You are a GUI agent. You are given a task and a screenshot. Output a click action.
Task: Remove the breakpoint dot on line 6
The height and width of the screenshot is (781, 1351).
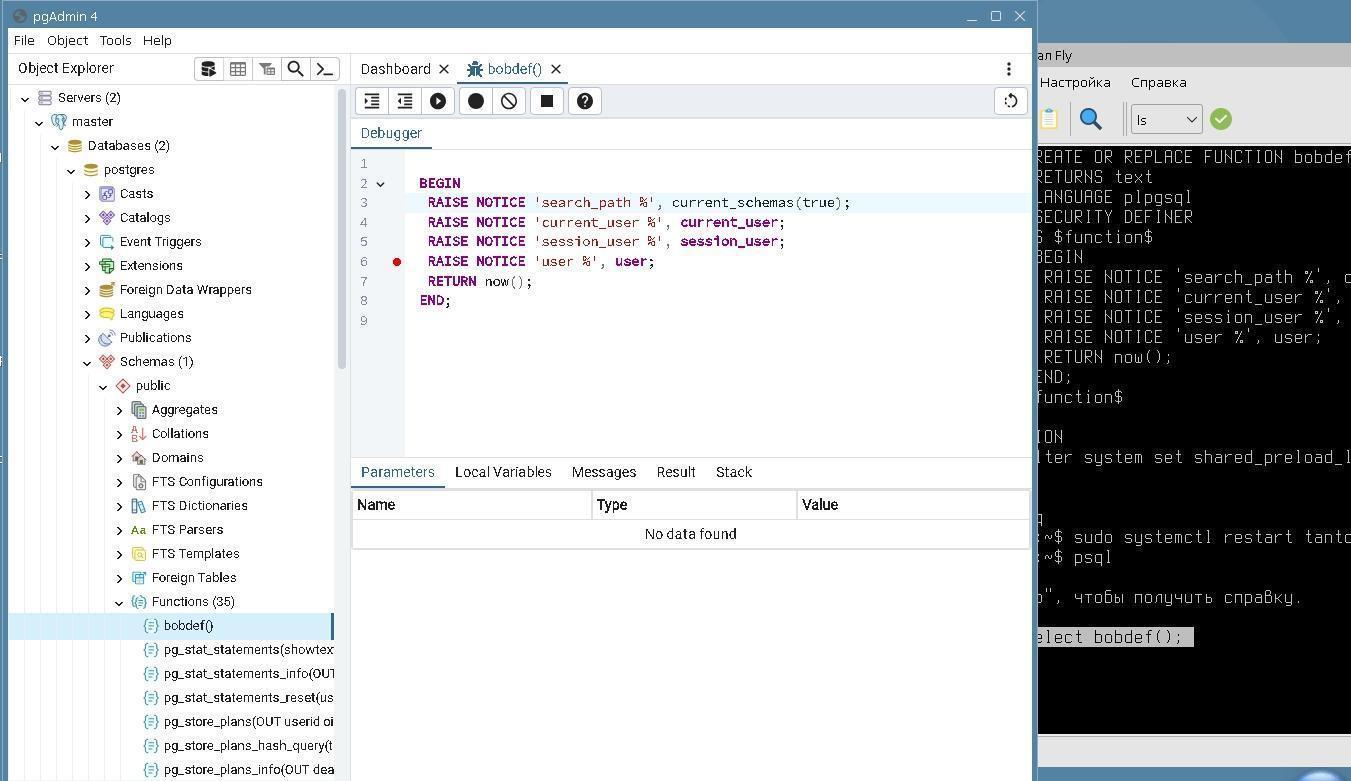point(397,262)
